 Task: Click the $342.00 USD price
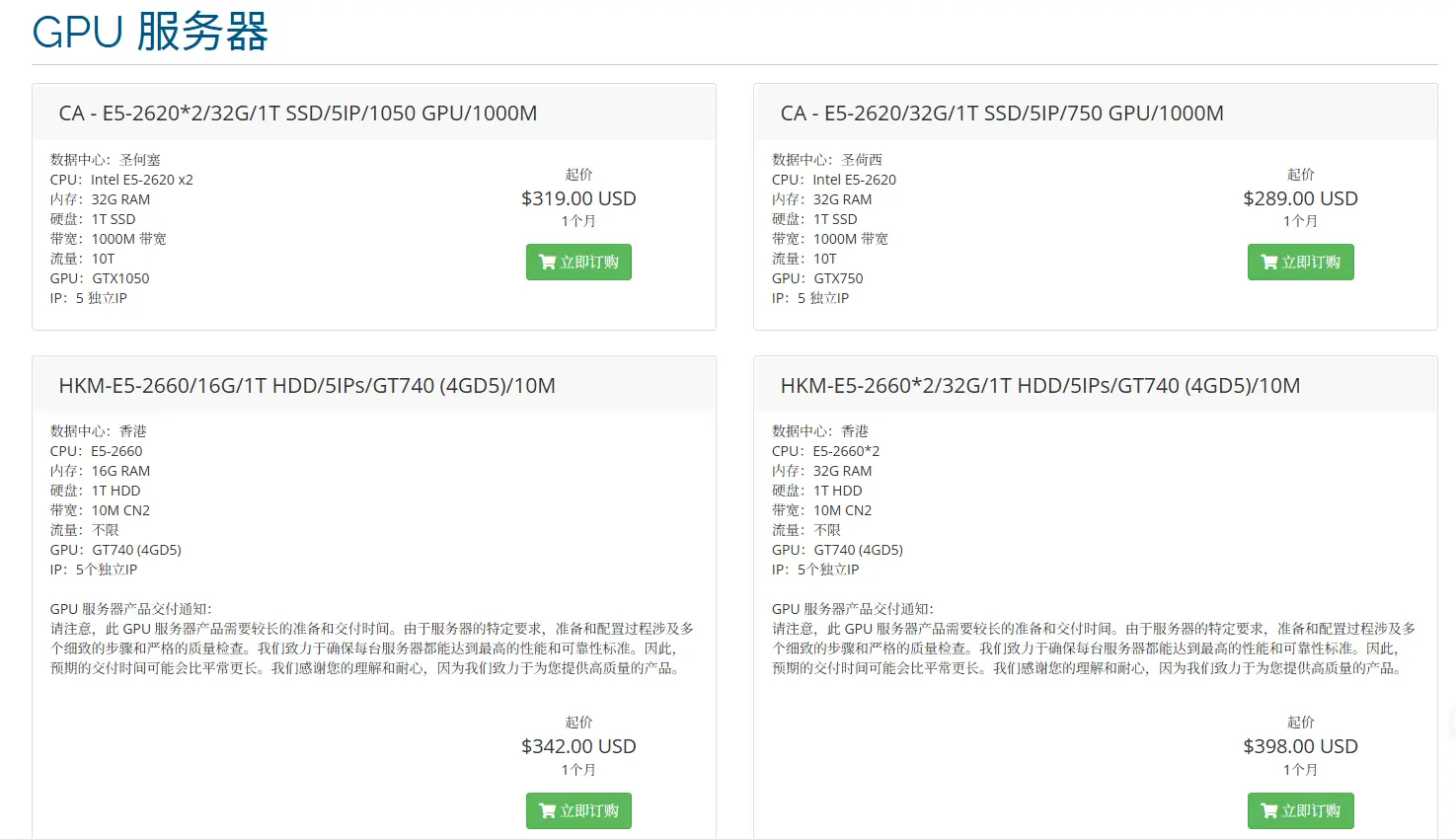[x=578, y=746]
